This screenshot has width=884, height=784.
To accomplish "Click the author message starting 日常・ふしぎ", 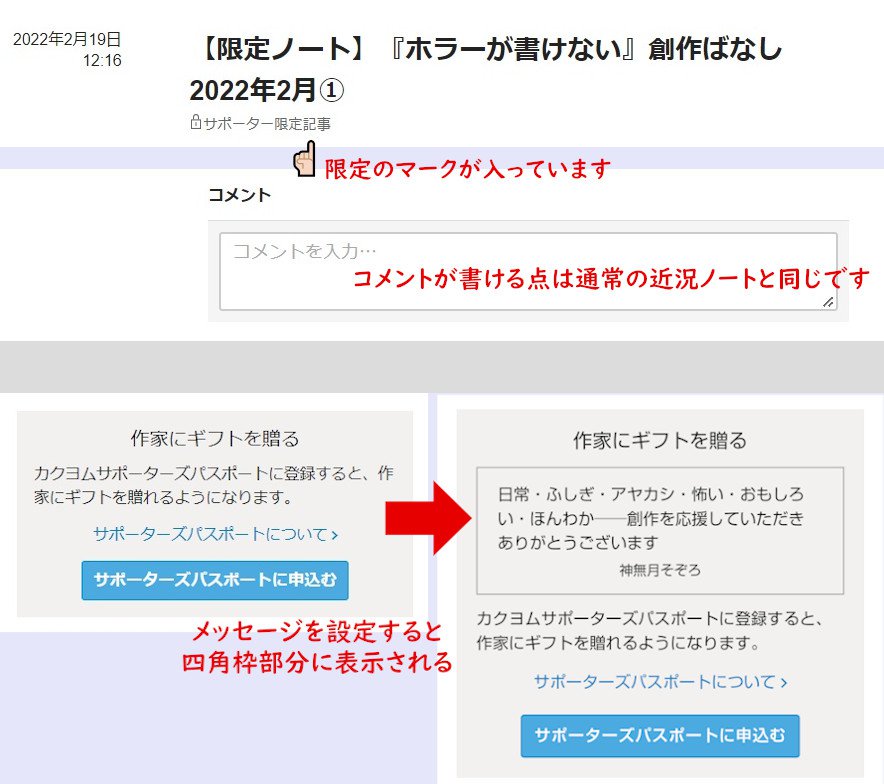I will click(x=650, y=519).
